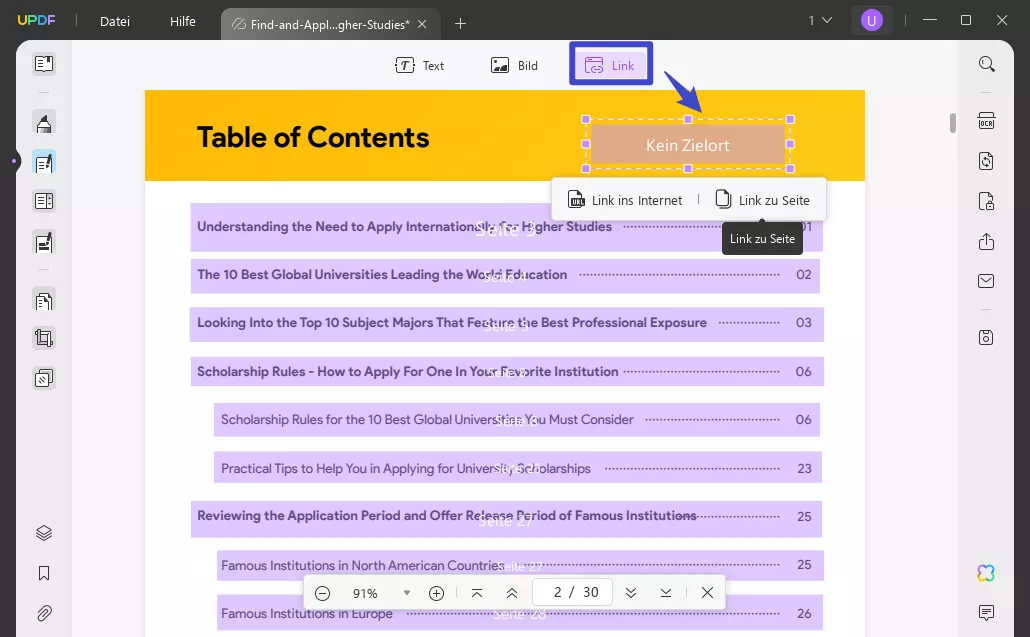Screen dimensions: 1030x637
Task: Select the Bild image tool
Action: (x=514, y=66)
